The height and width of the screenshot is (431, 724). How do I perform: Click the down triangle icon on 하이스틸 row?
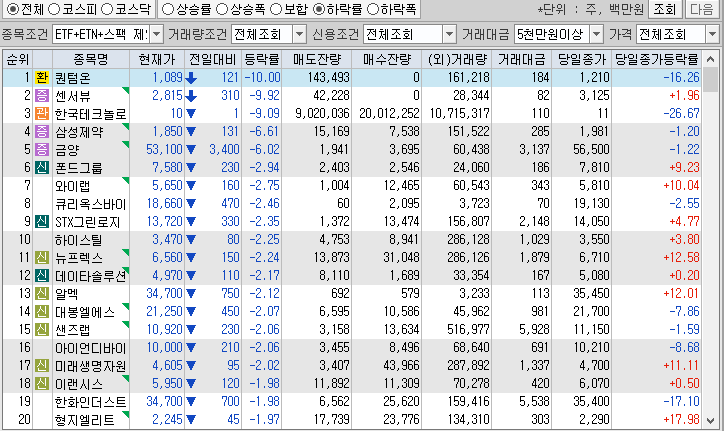pos(191,240)
